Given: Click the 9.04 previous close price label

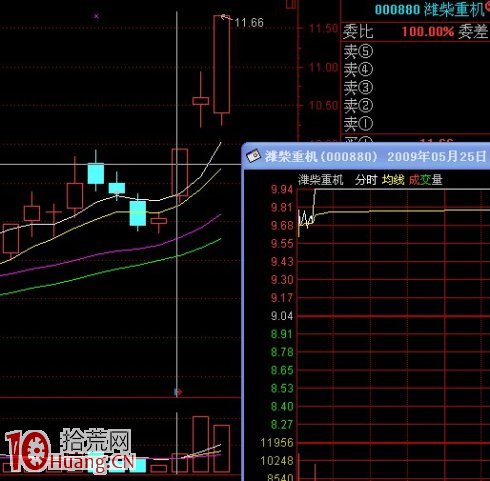Looking at the screenshot, I should [x=282, y=316].
